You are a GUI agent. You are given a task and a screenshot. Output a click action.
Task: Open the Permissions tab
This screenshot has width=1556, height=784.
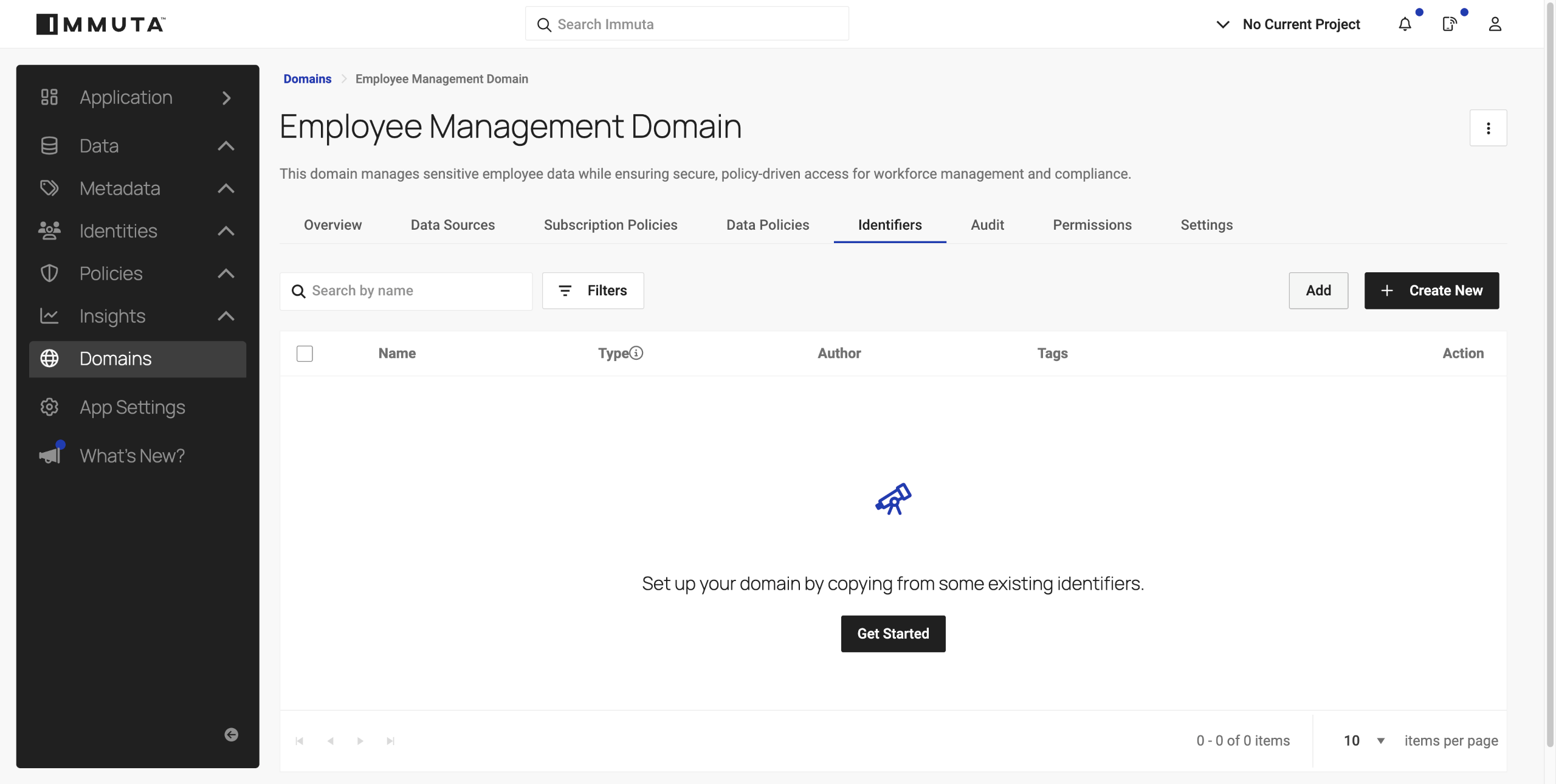1092,225
